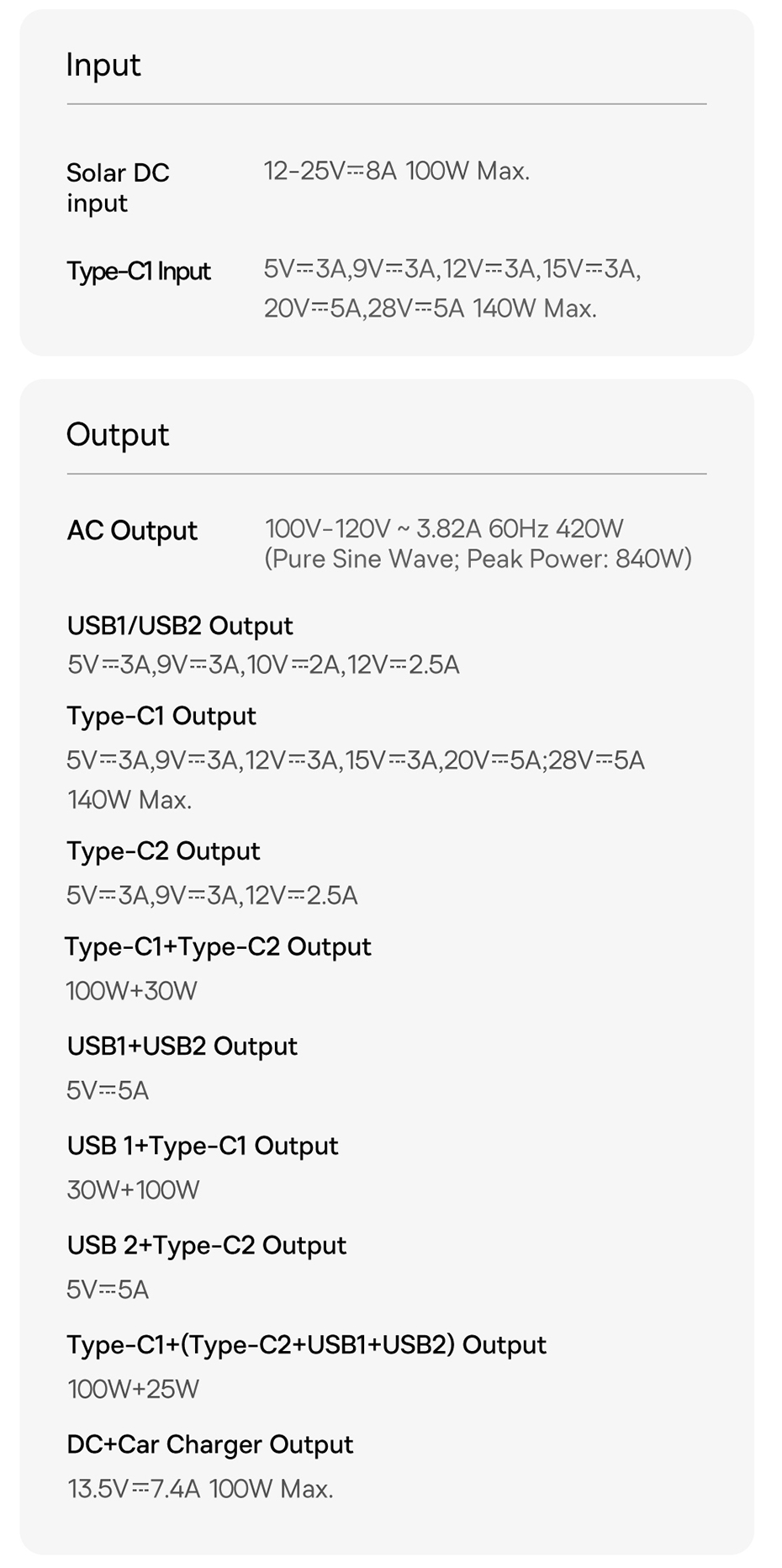Select the 100V-120V 3.82A 60Hz 420W text
Image resolution: width=782 pixels, height=1568 pixels.
pyautogui.click(x=444, y=528)
